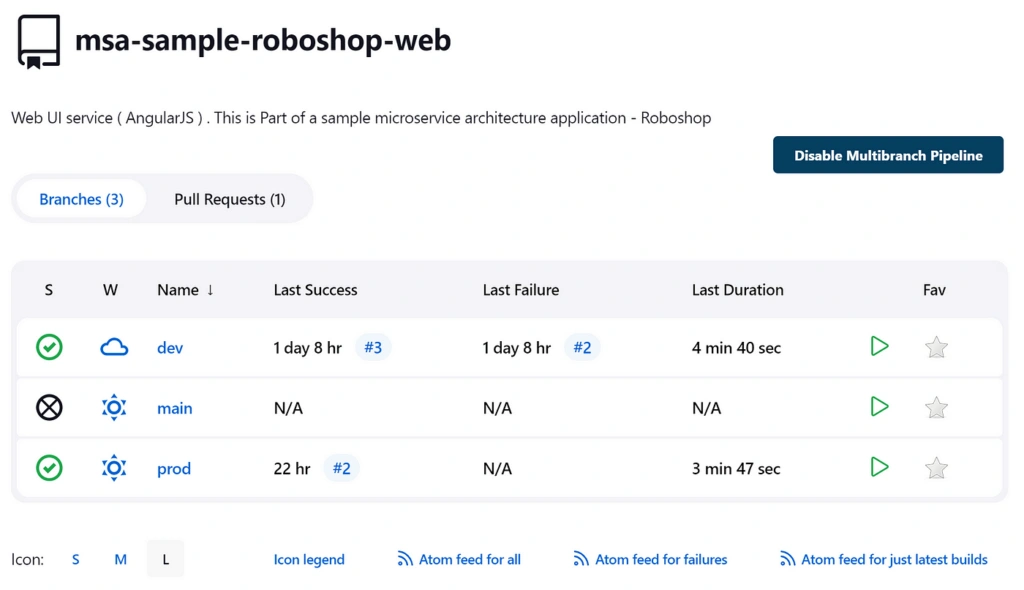Click the success status icon for dev
Viewport: 1024px width, 590px height.
coord(49,347)
